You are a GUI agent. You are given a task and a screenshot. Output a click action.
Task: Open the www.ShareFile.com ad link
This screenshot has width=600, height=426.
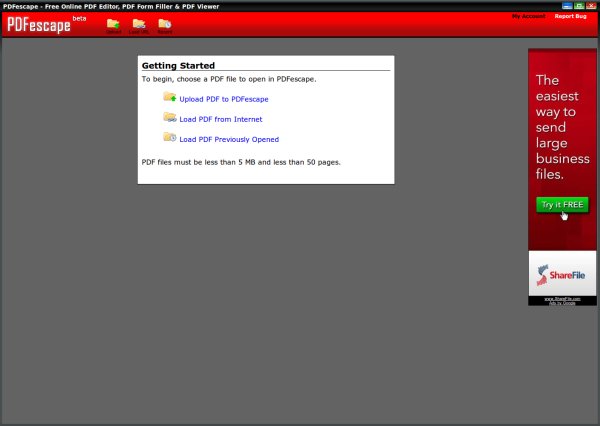click(562, 299)
